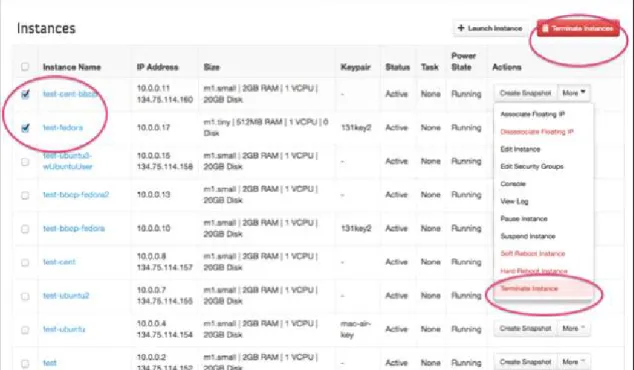Open the test-bbcp-fedora instance link
The height and width of the screenshot is (370, 634).
click(74, 228)
